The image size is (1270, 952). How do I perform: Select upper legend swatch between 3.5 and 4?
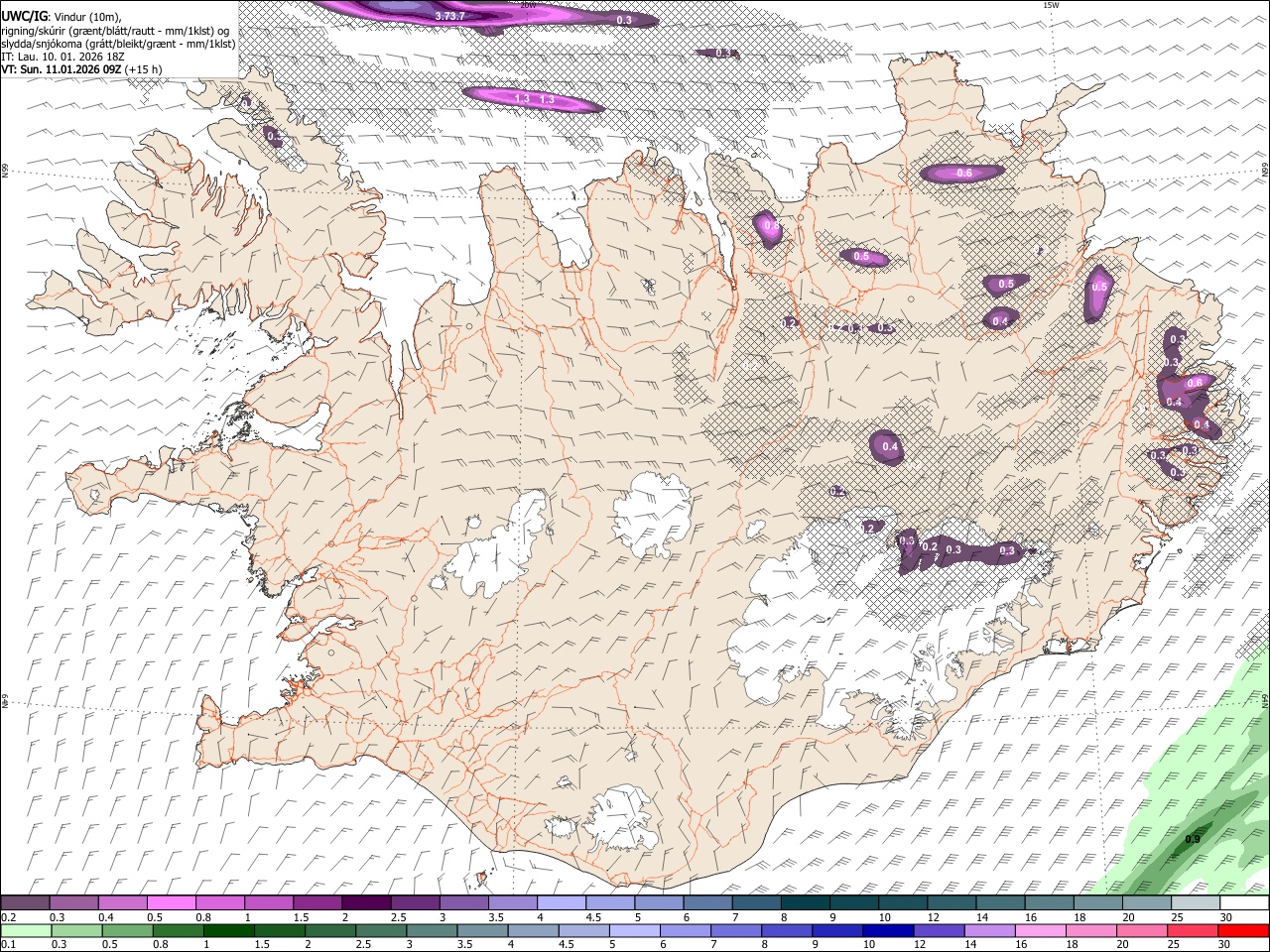pos(511,903)
